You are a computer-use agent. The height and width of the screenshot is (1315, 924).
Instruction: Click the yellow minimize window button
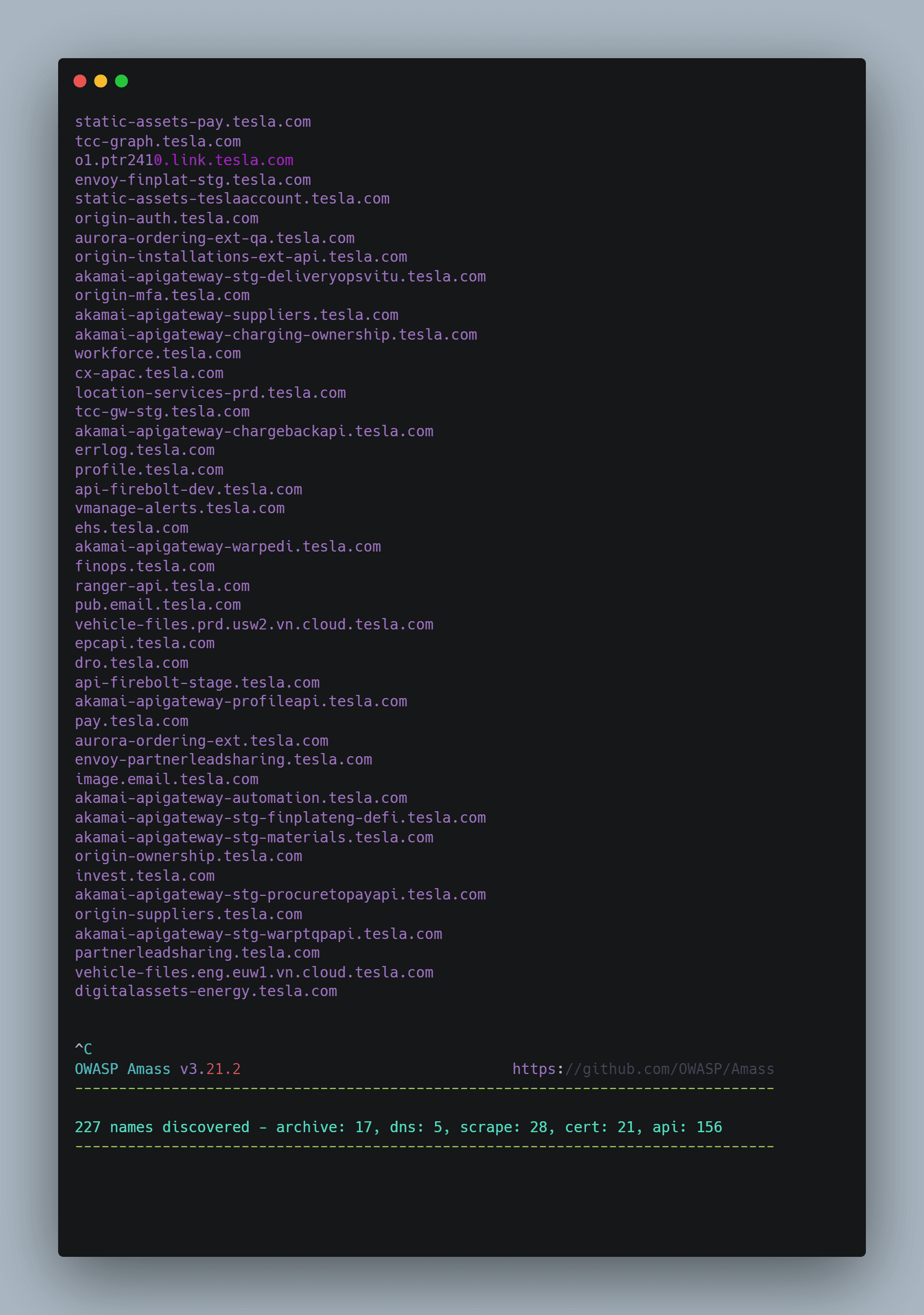pyautogui.click(x=101, y=82)
